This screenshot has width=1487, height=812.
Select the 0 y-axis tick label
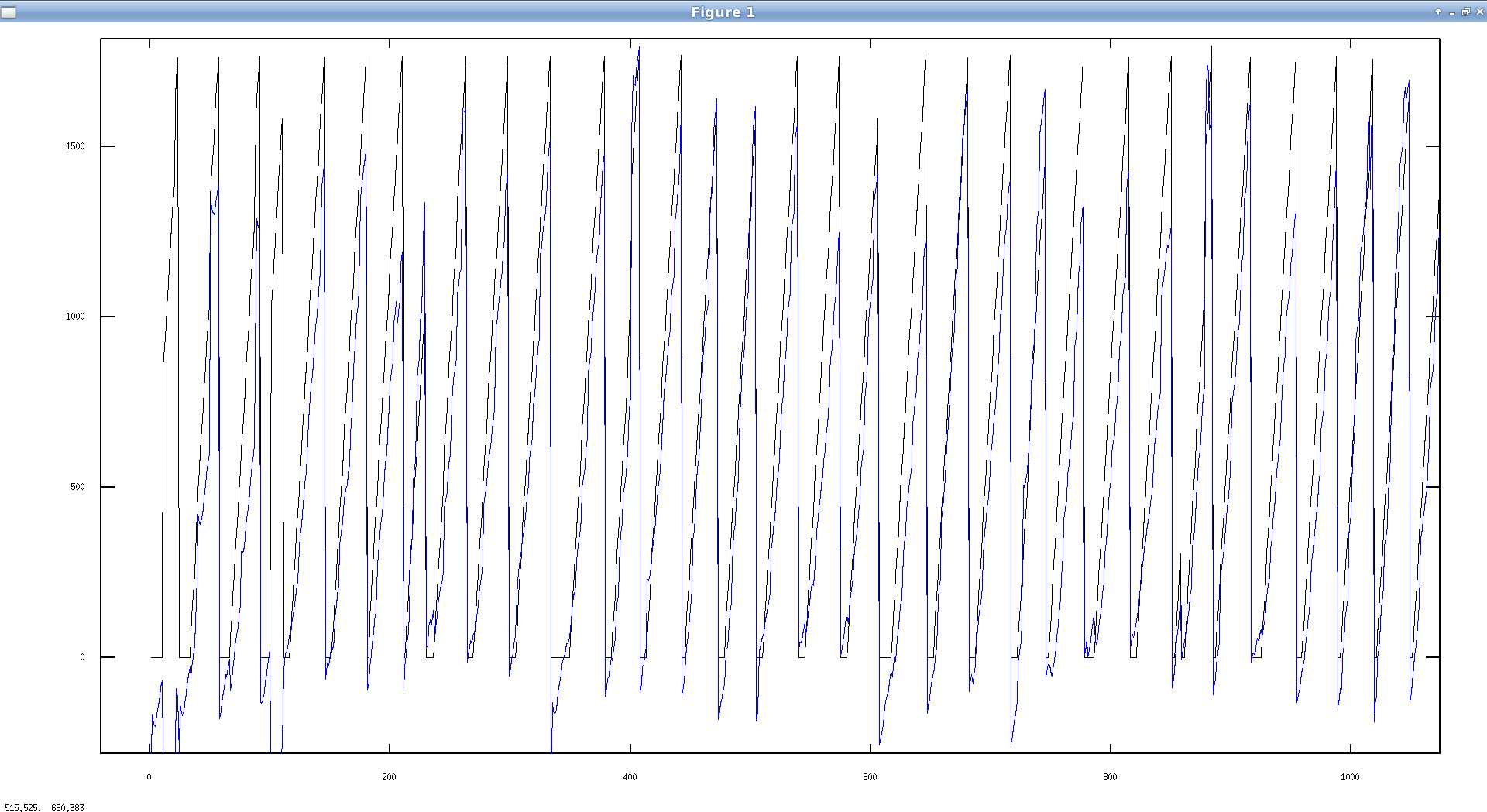click(x=82, y=657)
